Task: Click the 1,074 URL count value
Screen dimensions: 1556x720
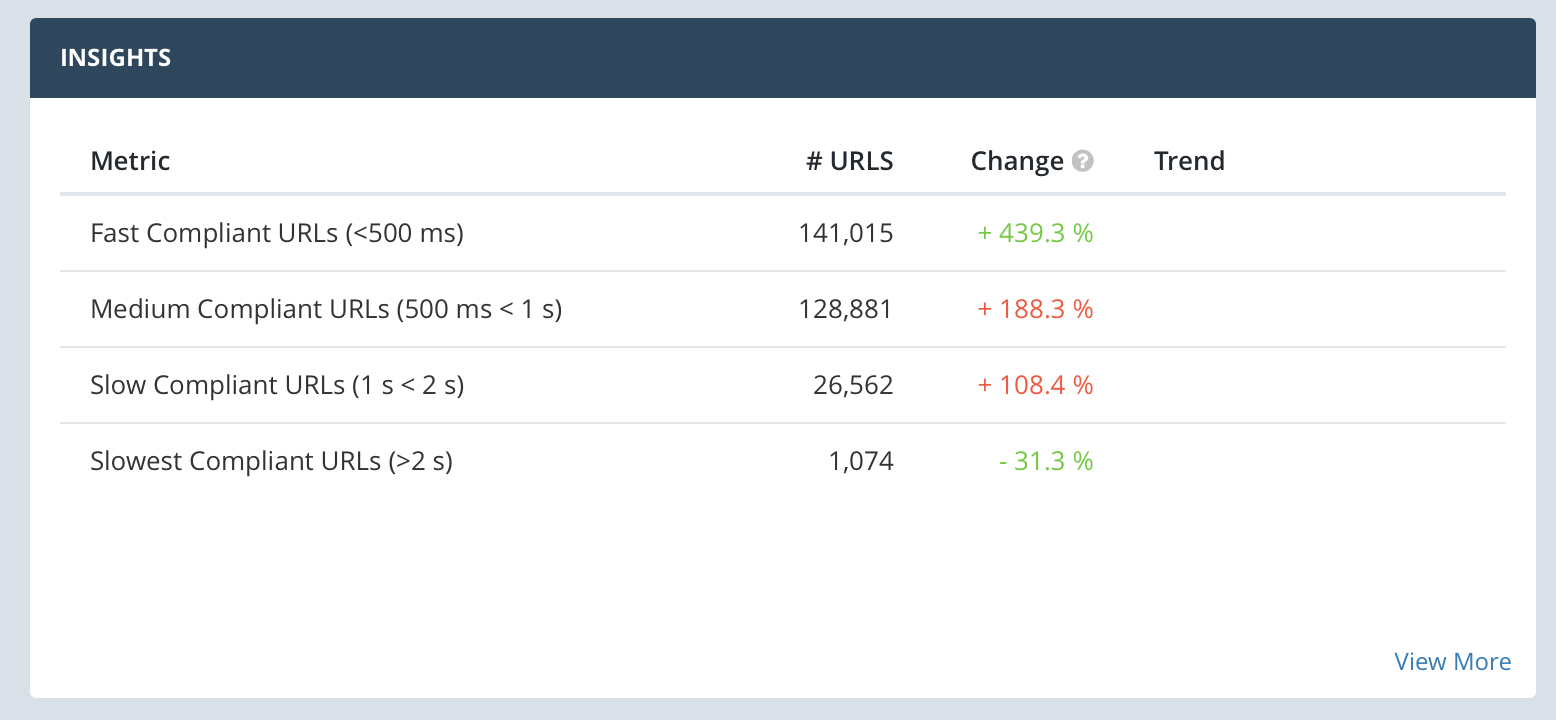Action: [861, 461]
